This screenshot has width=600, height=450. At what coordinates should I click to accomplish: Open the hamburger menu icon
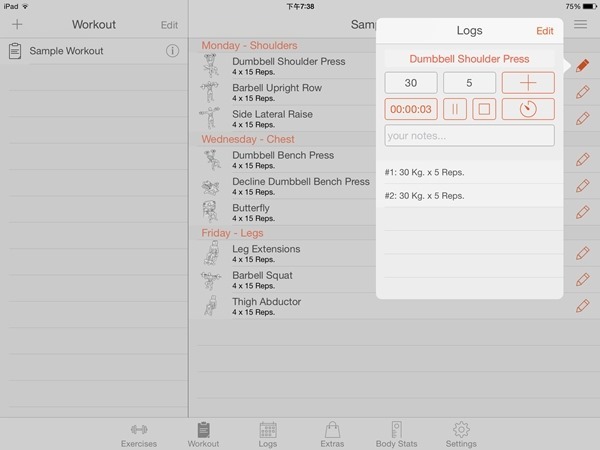pos(580,24)
